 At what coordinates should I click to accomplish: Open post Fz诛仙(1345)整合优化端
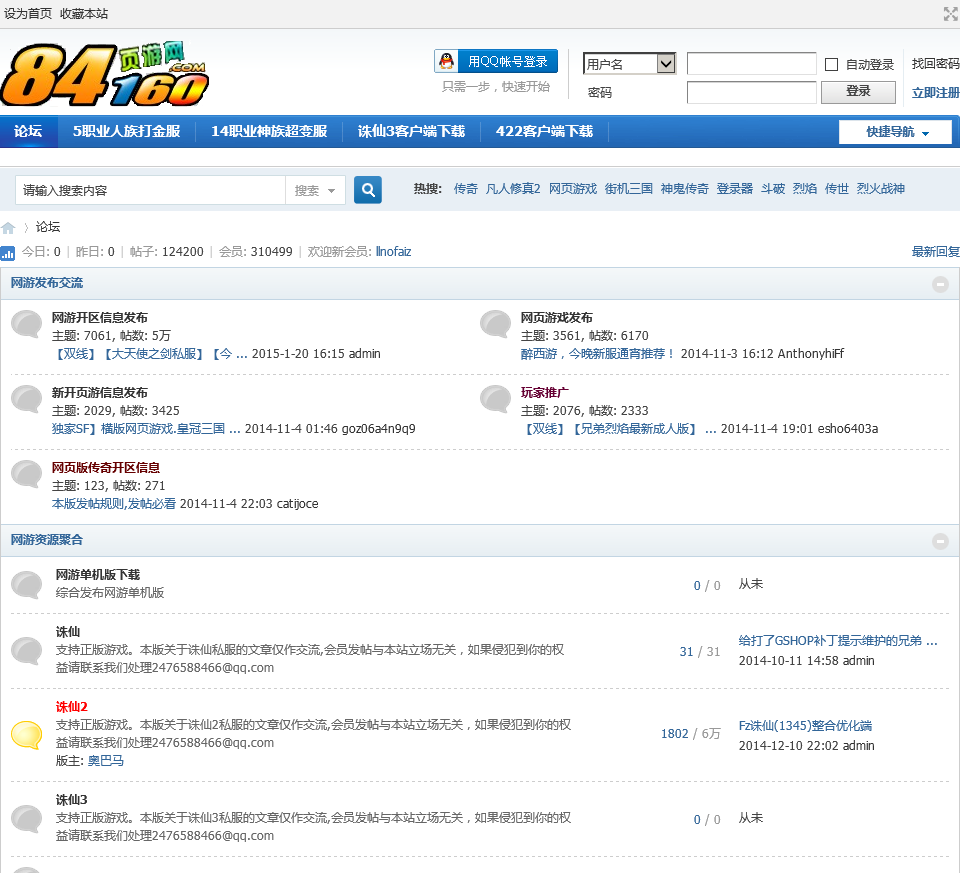[x=805, y=725]
